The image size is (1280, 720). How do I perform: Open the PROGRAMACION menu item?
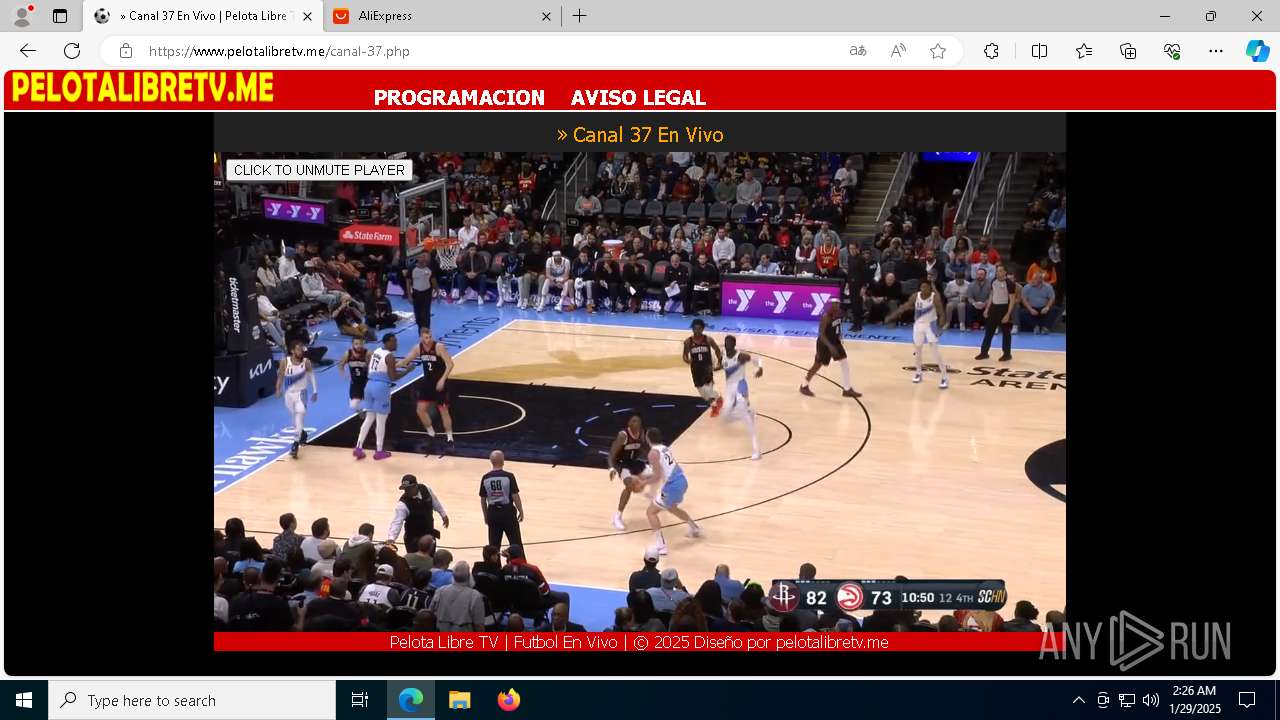459,98
